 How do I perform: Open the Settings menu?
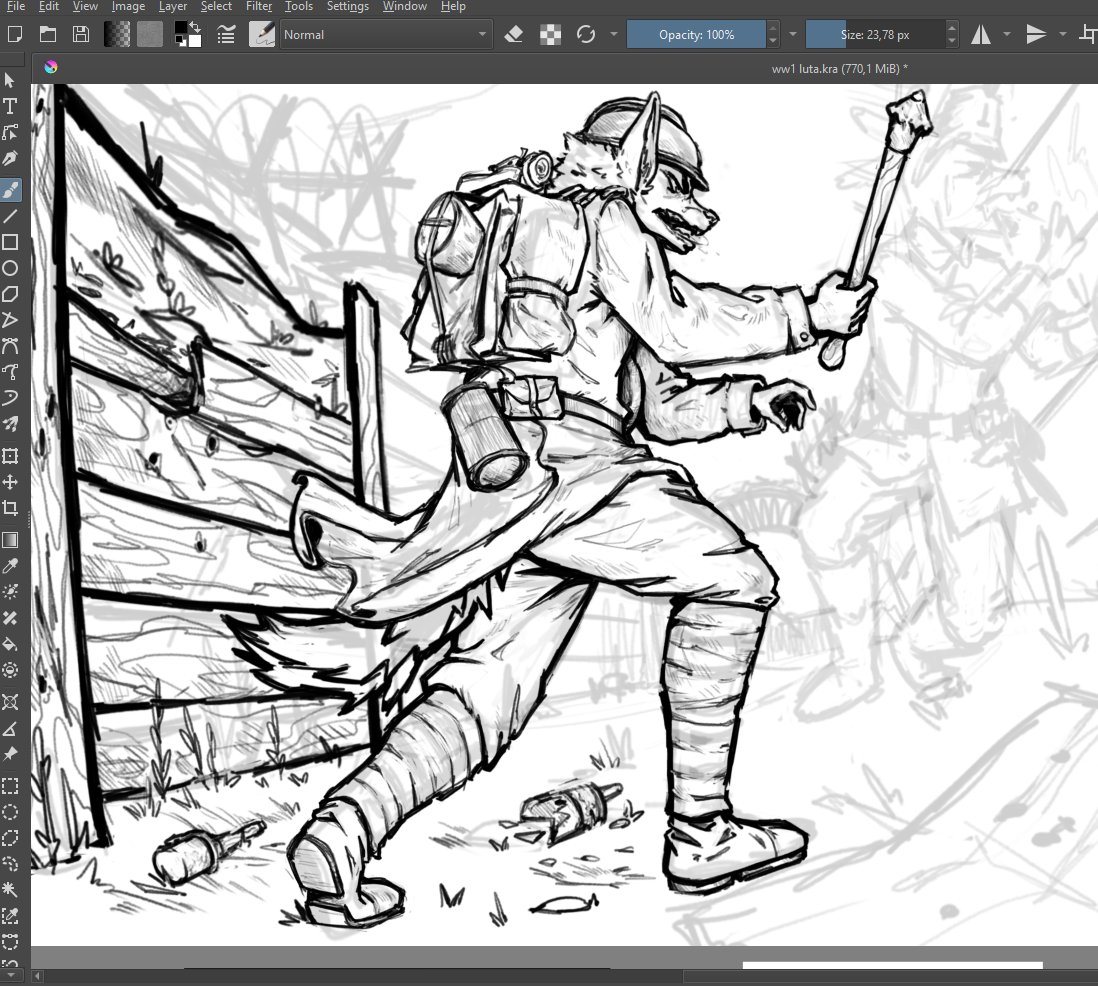coord(347,6)
